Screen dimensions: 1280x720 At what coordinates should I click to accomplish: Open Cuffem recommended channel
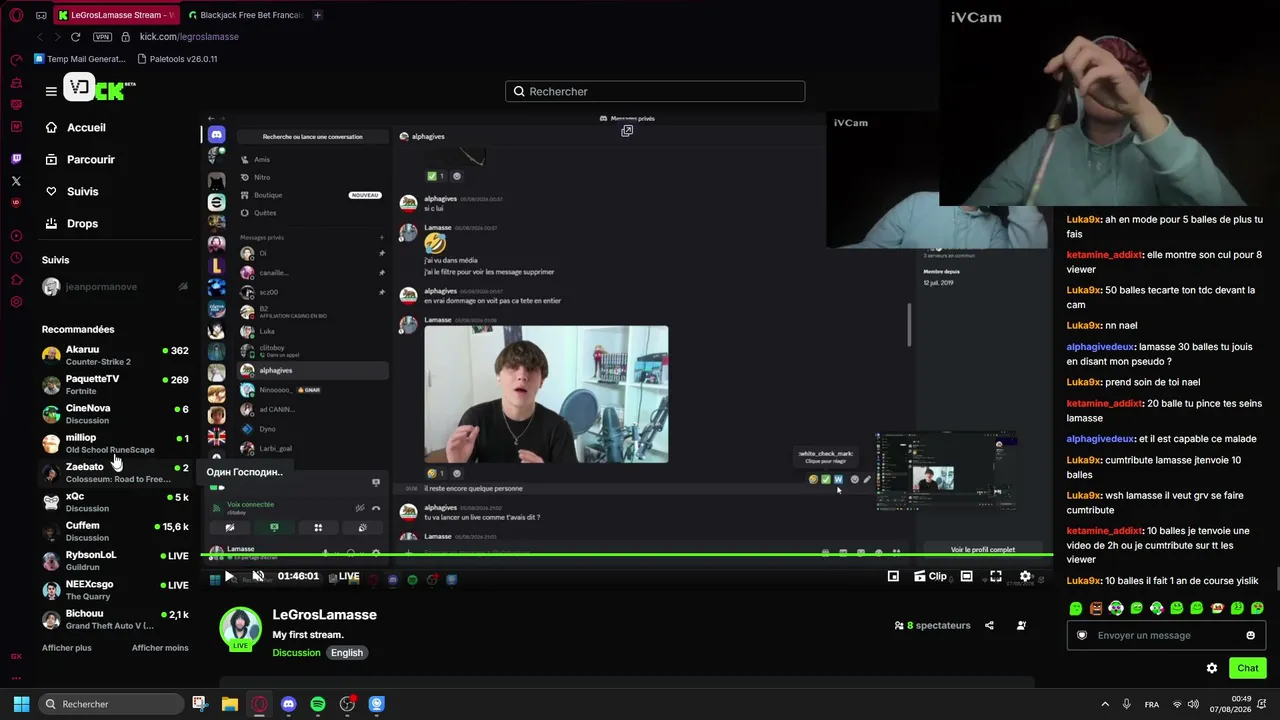(x=116, y=531)
